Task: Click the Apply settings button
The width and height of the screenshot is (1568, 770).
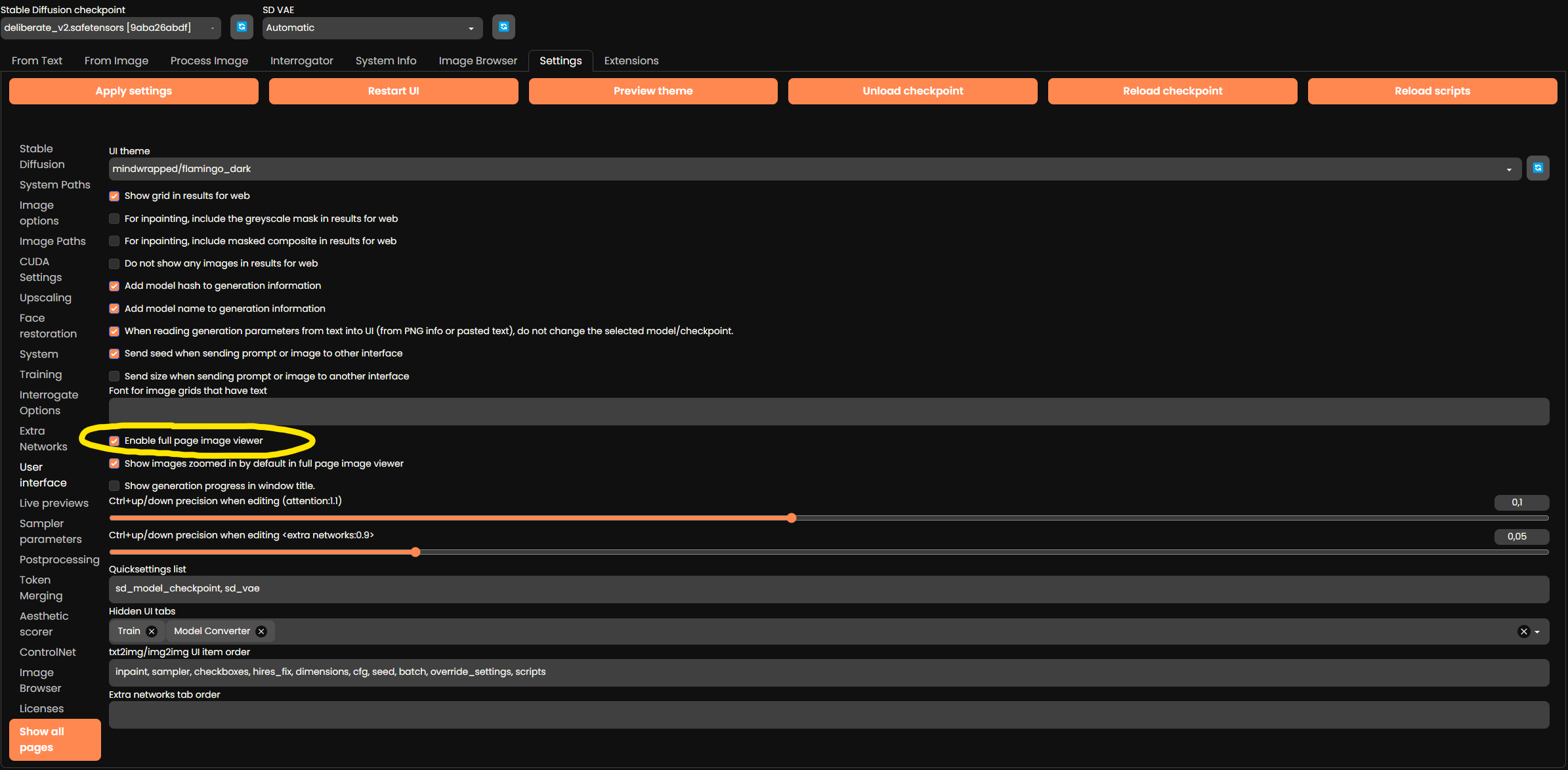Action: coord(133,91)
